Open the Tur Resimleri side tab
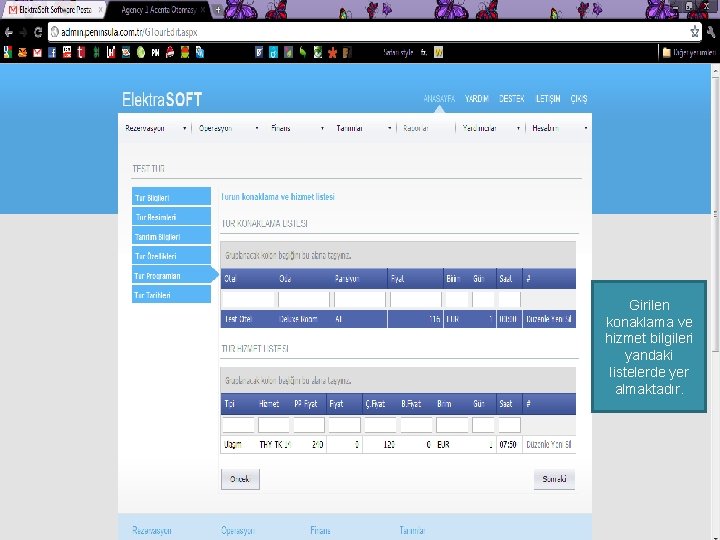 pyautogui.click(x=171, y=217)
